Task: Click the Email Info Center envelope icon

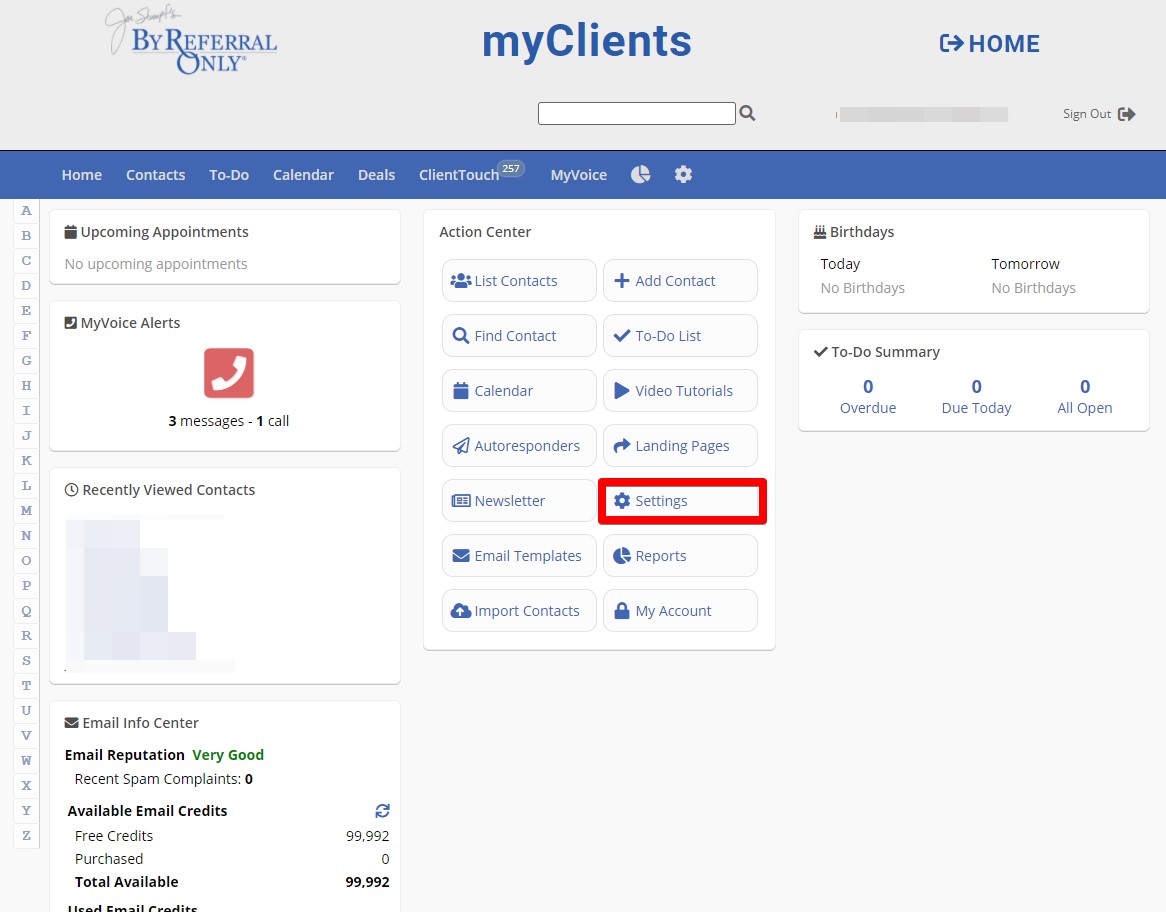Action: 71,723
